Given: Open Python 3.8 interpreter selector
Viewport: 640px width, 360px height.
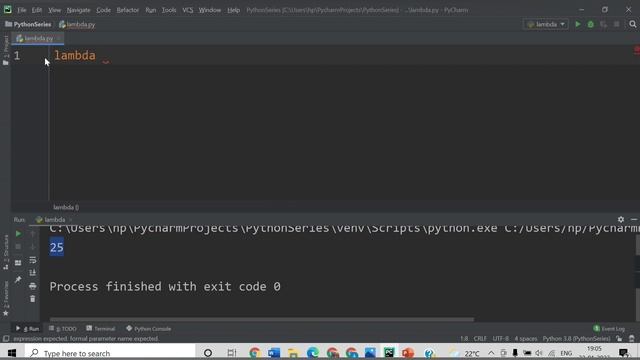Looking at the screenshot, I should click(x=576, y=339).
